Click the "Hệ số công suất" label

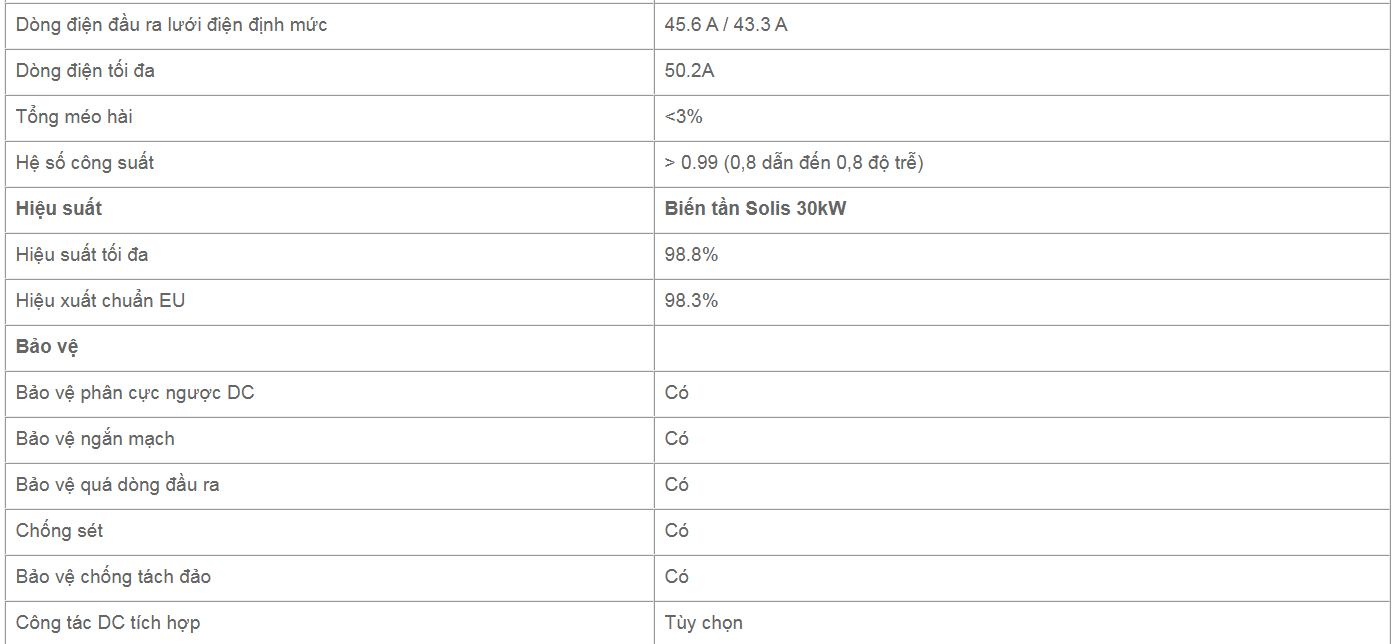[85, 163]
